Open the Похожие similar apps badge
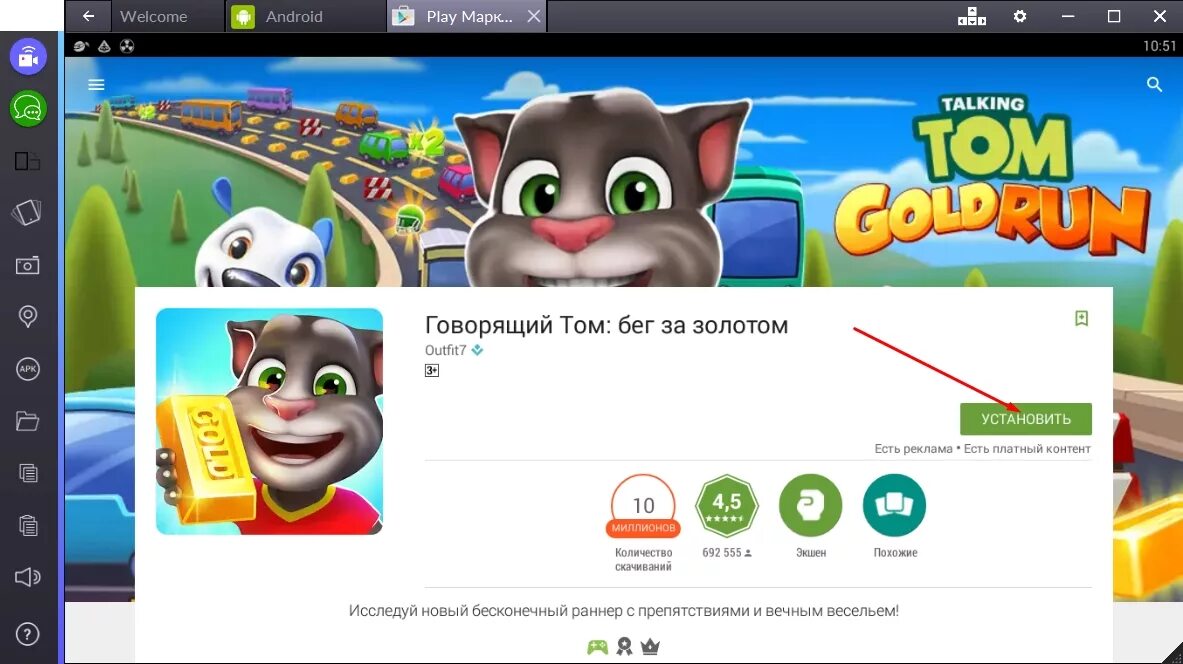 click(894, 505)
